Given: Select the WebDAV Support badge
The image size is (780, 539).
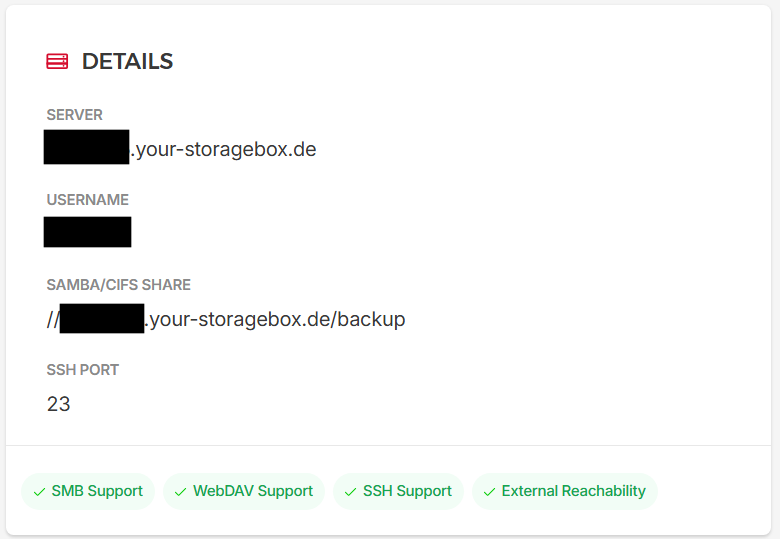Looking at the screenshot, I should coord(244,491).
